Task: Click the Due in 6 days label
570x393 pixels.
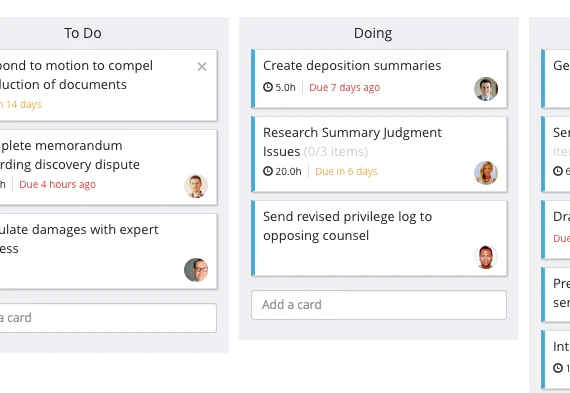Action: [346, 172]
